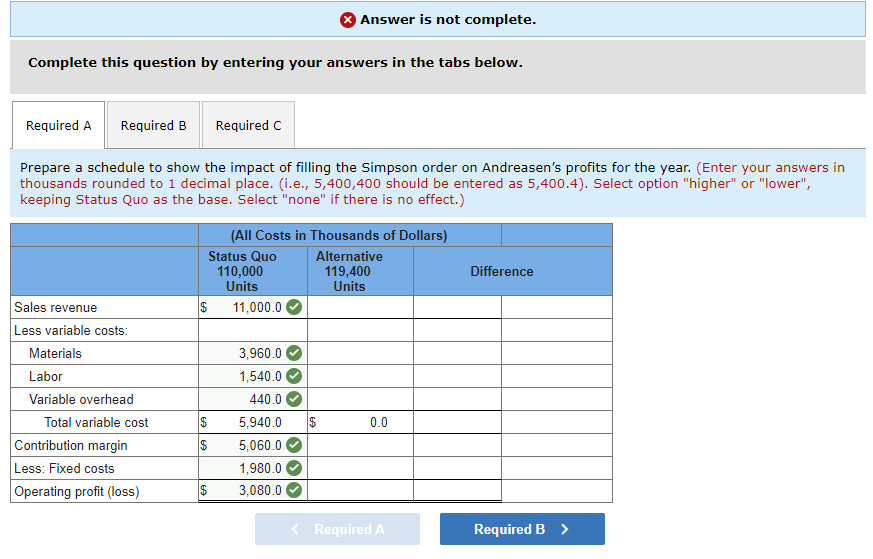Viewport: 873px width, 559px height.
Task: Click Status Quo Sales revenue value 11,000.0
Action: coord(257,307)
